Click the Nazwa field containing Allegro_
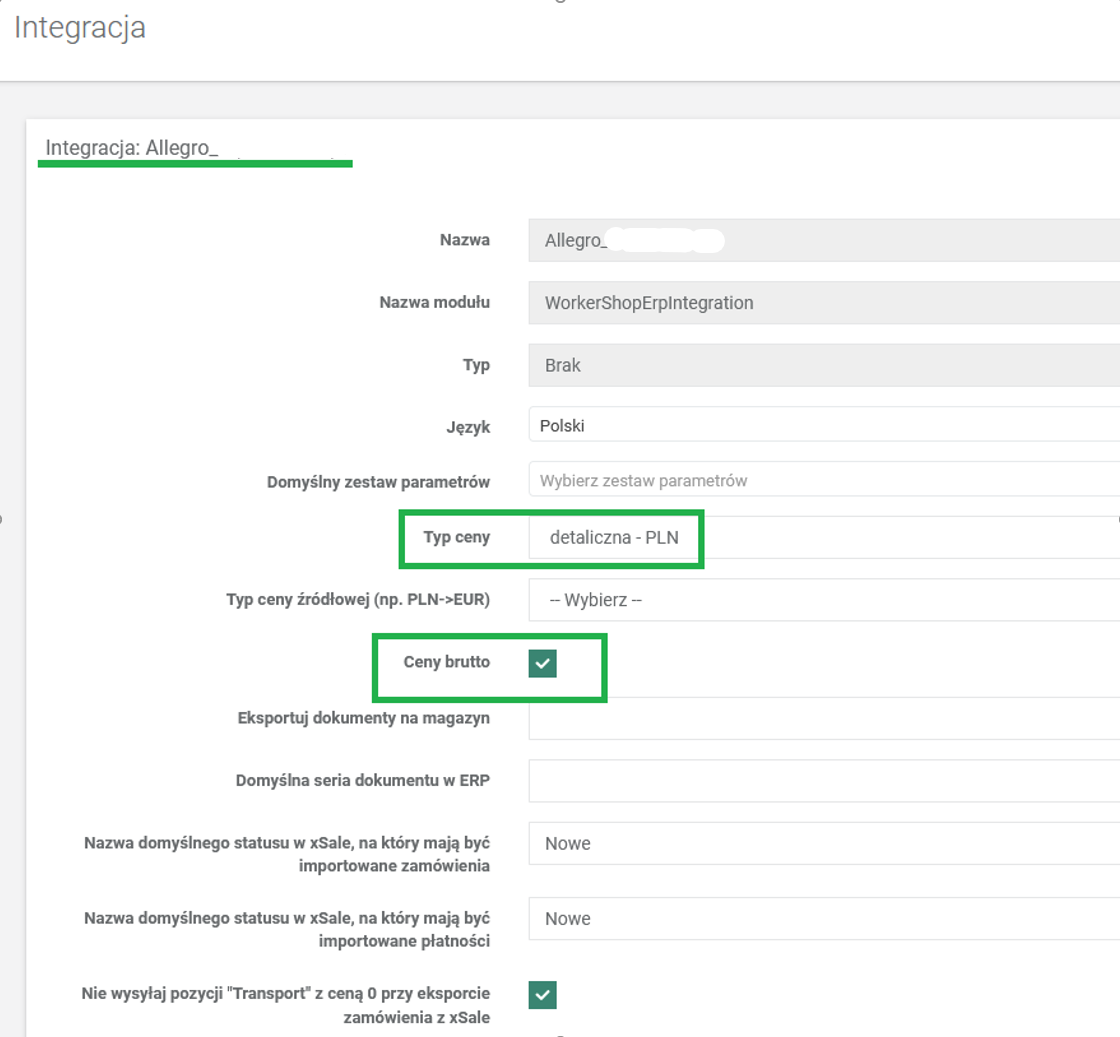Viewport: 1120px width, 1037px height. pos(820,240)
